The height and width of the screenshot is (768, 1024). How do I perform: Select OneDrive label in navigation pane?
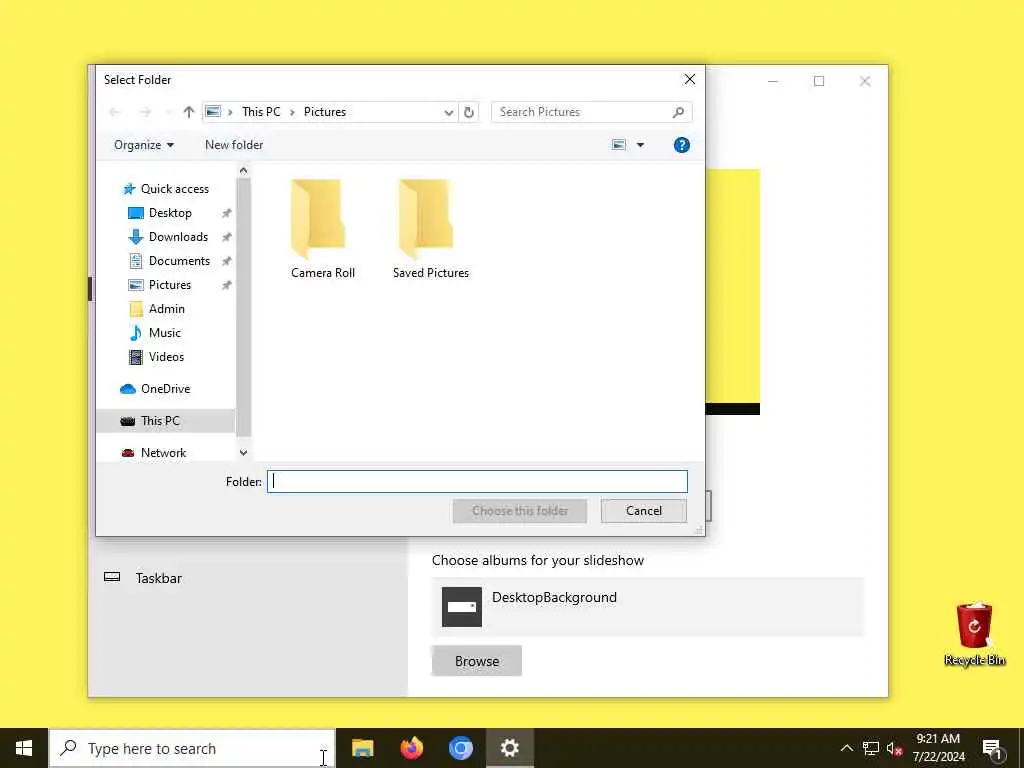coord(166,389)
